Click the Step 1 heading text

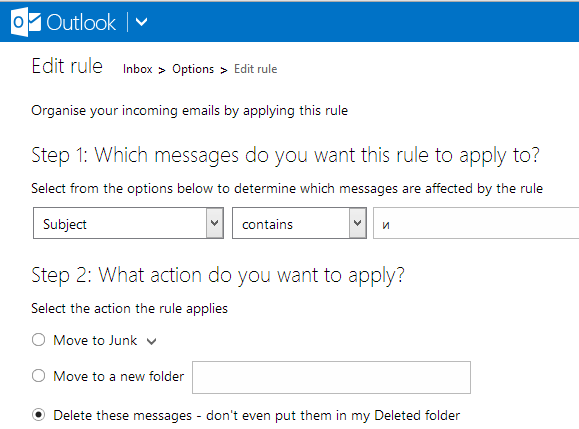[285, 155]
